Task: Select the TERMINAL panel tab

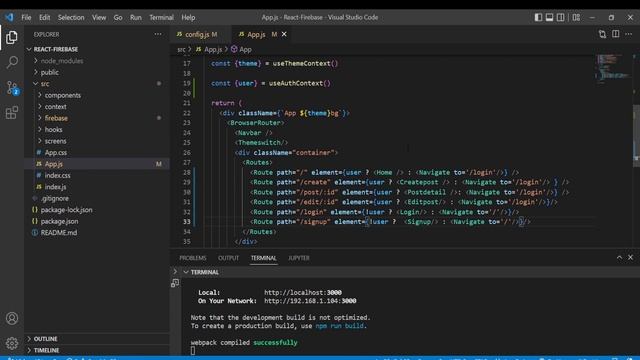Action: (x=264, y=258)
